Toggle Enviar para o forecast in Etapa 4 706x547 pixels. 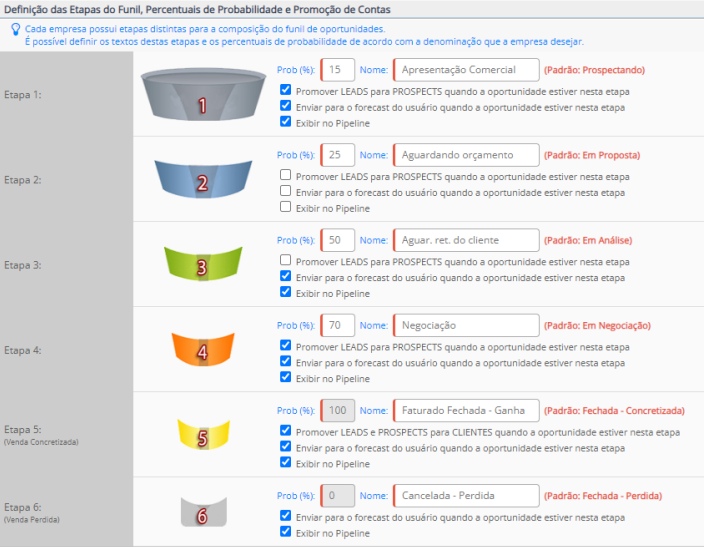tap(285, 361)
